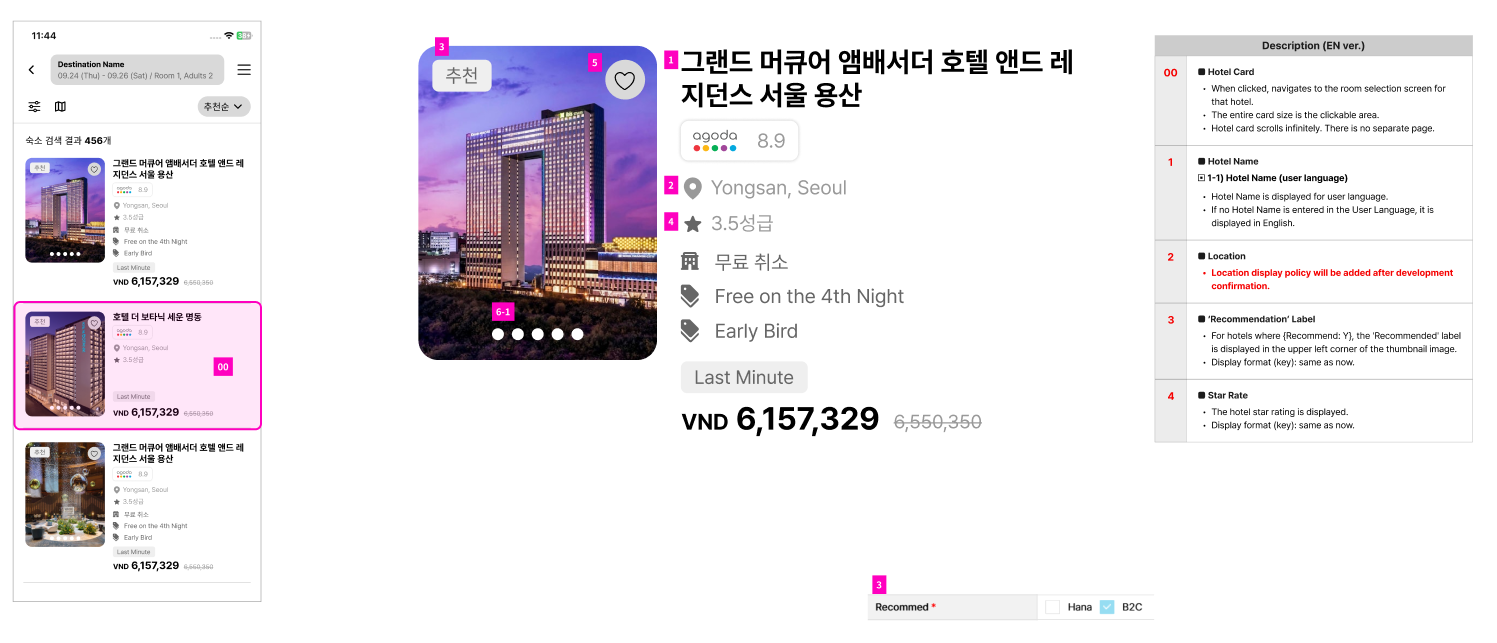This screenshot has width=1497, height=643.
Task: Select the last carousel dot on large image
Action: [577, 334]
